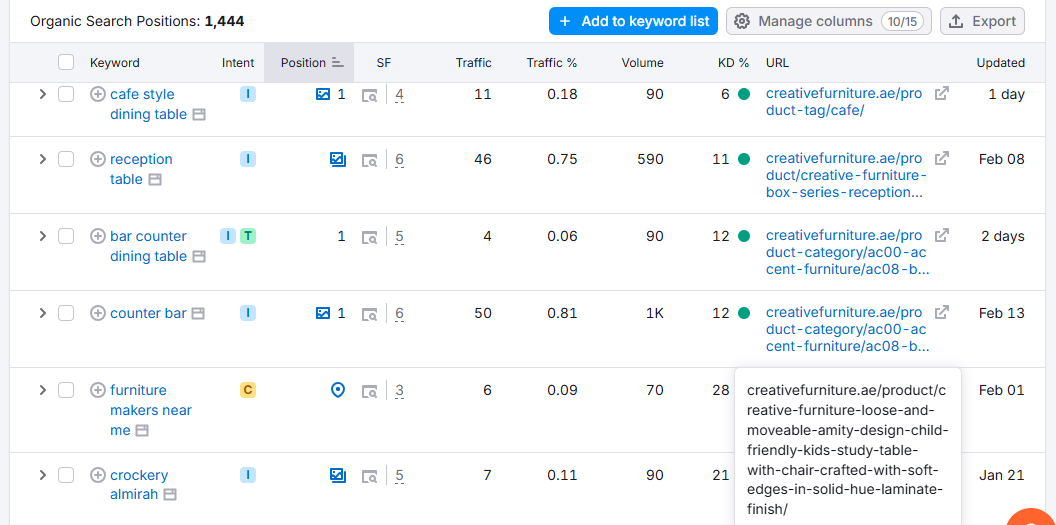Viewport: 1056px width, 525px height.
Task: Click image pack position icon for reception table
Action: click(x=338, y=160)
